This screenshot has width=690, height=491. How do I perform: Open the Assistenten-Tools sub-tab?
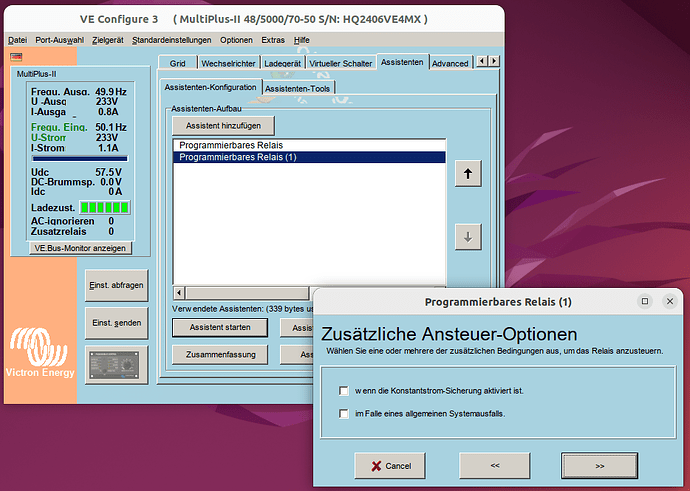coord(297,88)
